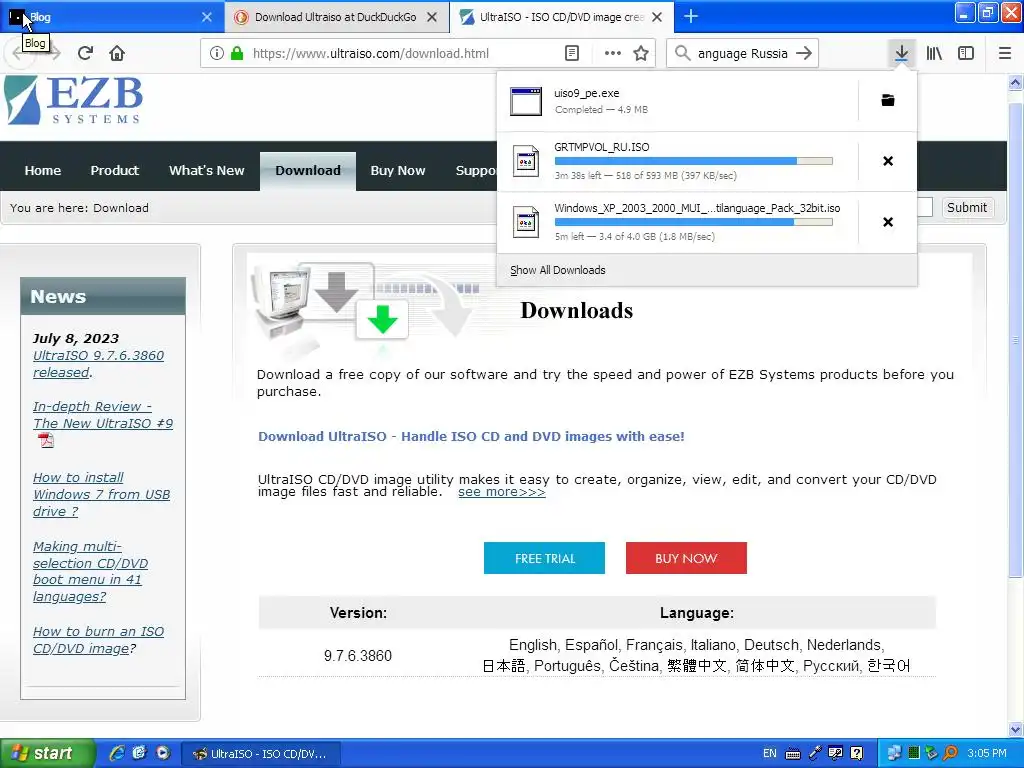Toggle reader view icon in address bar
The image size is (1024, 768).
[571, 54]
